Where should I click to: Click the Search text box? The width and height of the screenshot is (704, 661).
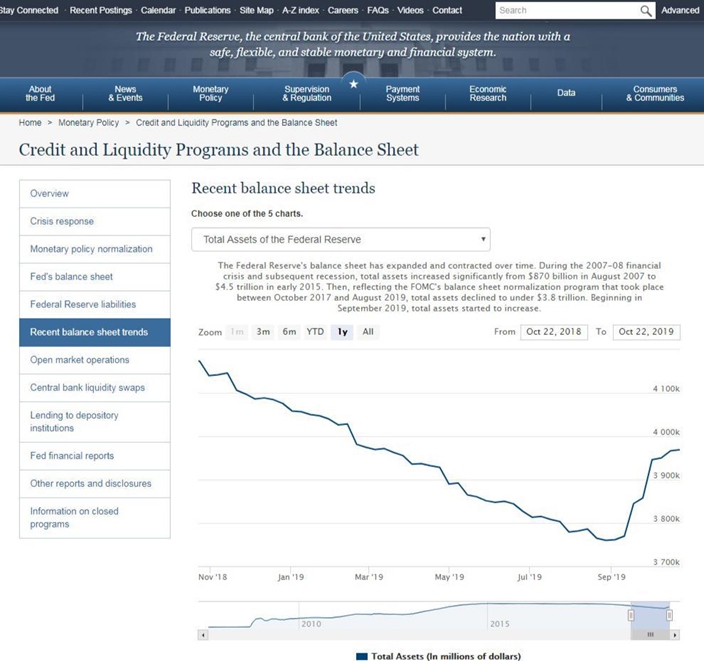(568, 10)
